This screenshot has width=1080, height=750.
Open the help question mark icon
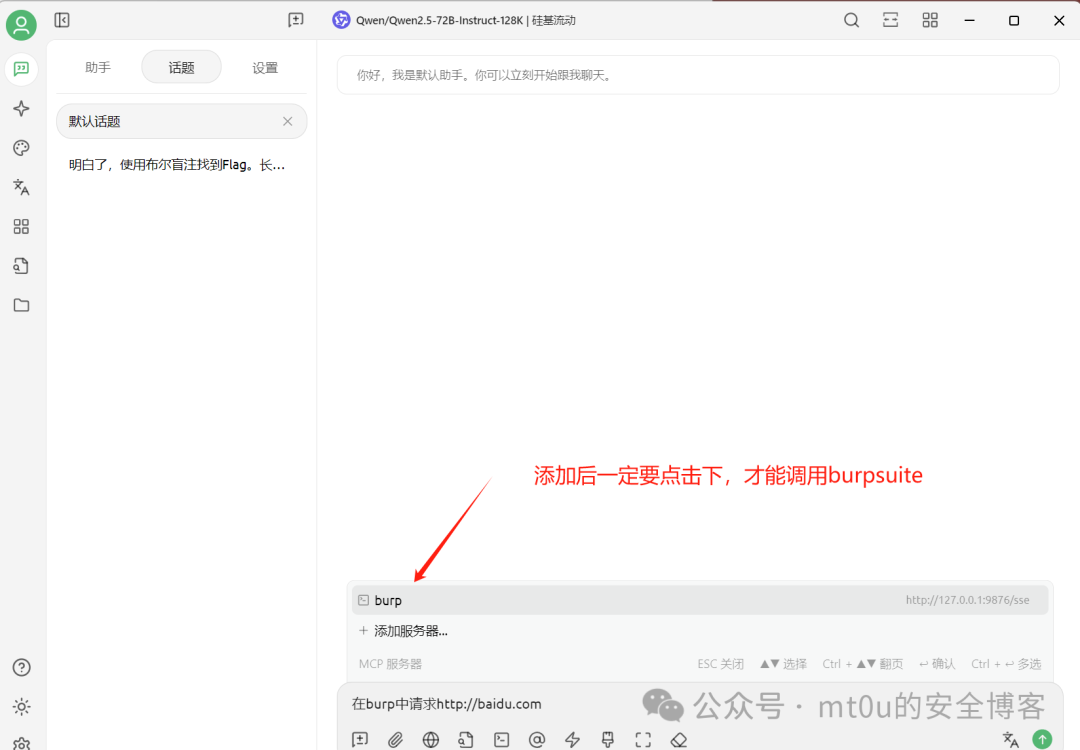pyautogui.click(x=21, y=667)
